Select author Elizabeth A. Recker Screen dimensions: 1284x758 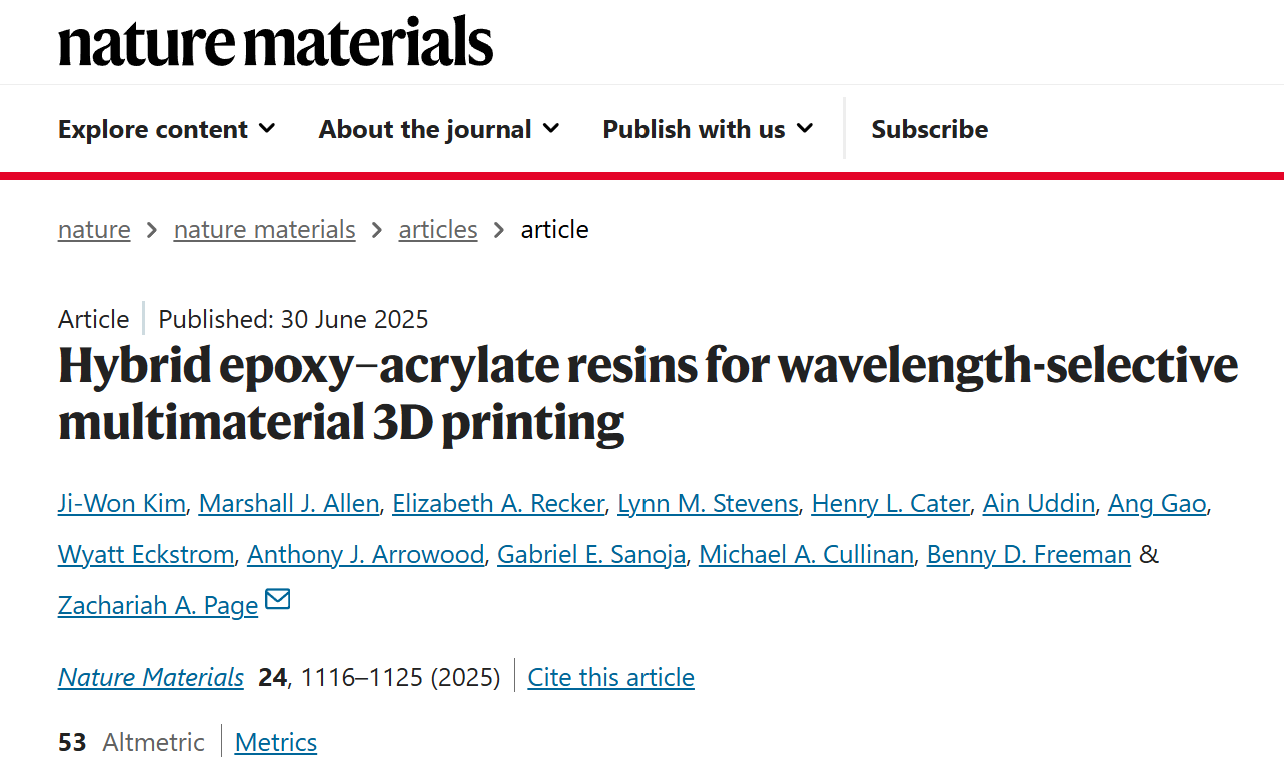(498, 503)
